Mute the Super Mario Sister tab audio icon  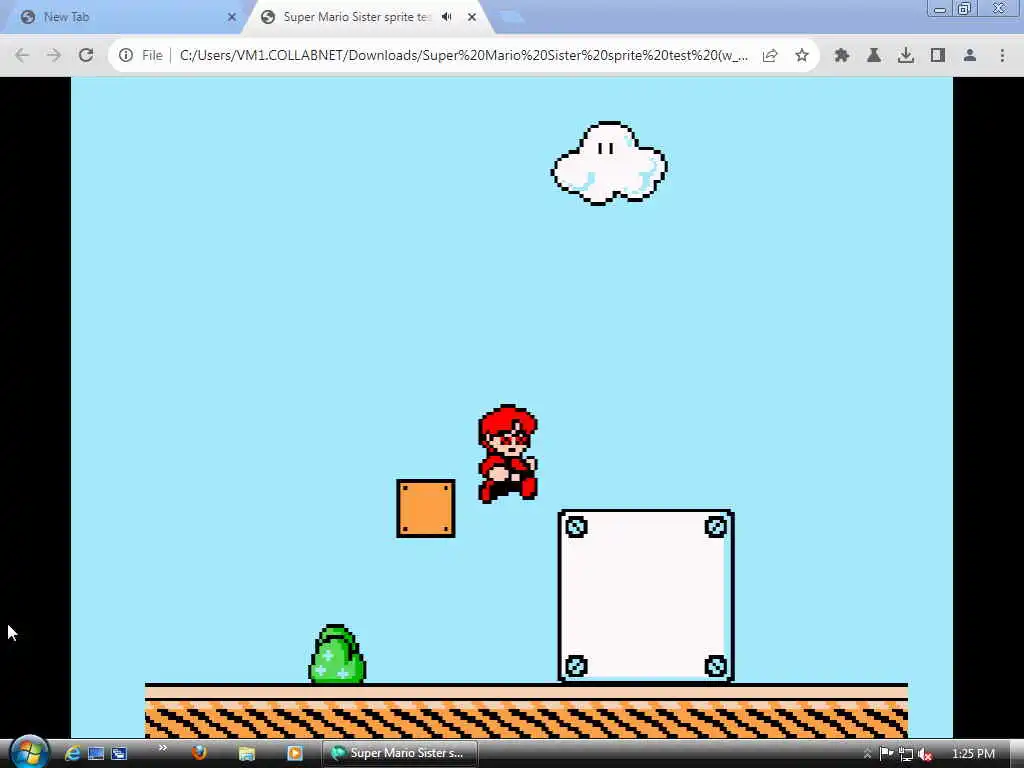447,17
